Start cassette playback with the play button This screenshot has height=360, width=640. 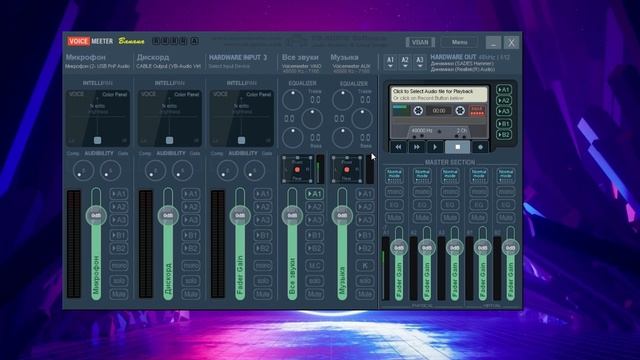(x=435, y=147)
